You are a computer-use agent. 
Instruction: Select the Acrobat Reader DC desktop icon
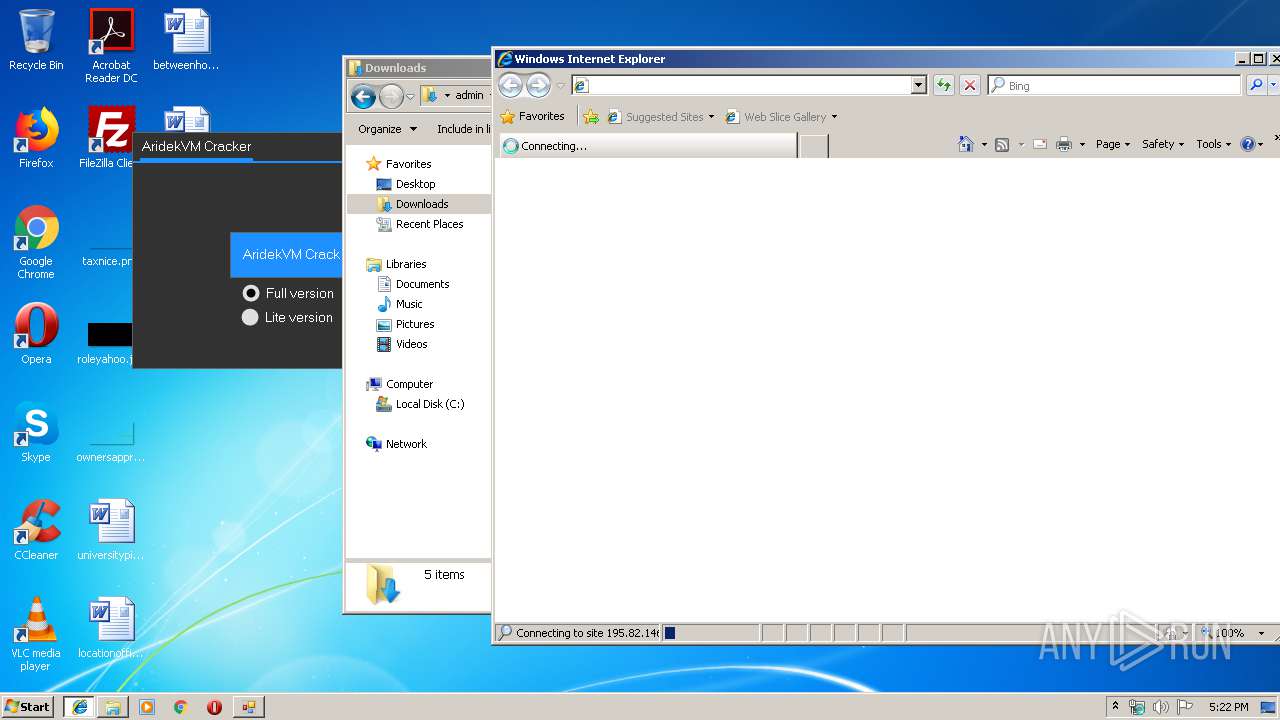(x=111, y=46)
